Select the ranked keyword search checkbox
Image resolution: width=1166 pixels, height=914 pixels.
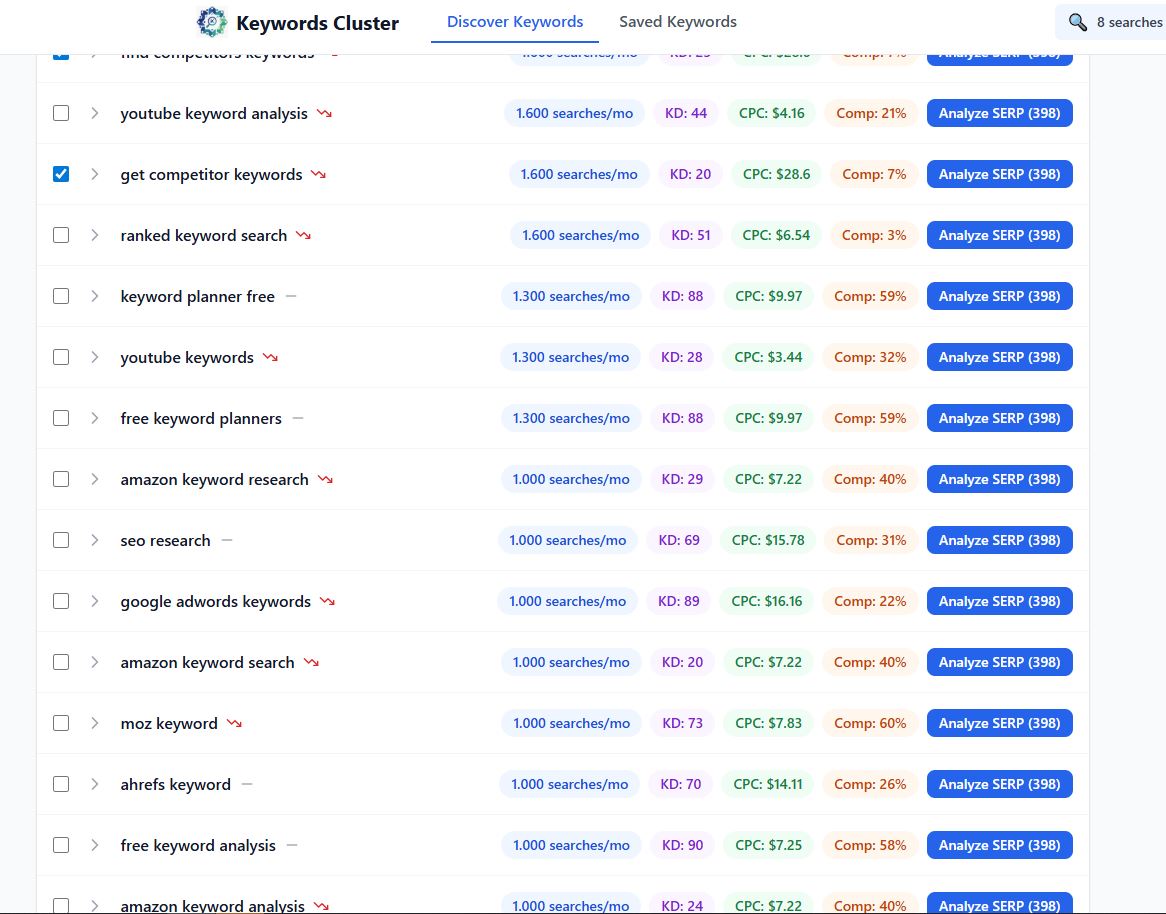(61, 234)
